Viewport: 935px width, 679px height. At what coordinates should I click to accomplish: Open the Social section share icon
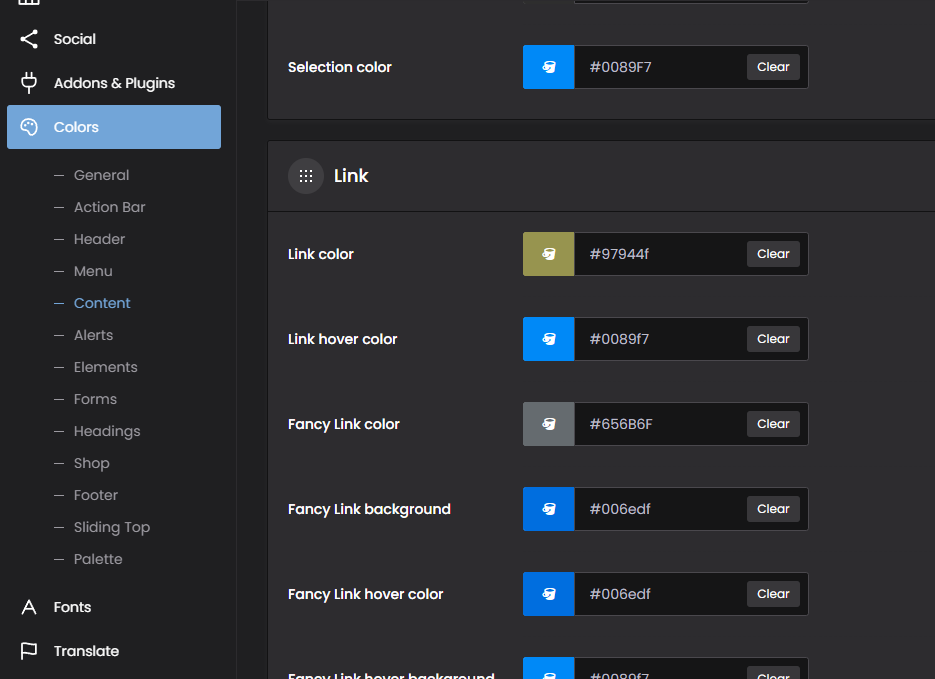(x=29, y=39)
